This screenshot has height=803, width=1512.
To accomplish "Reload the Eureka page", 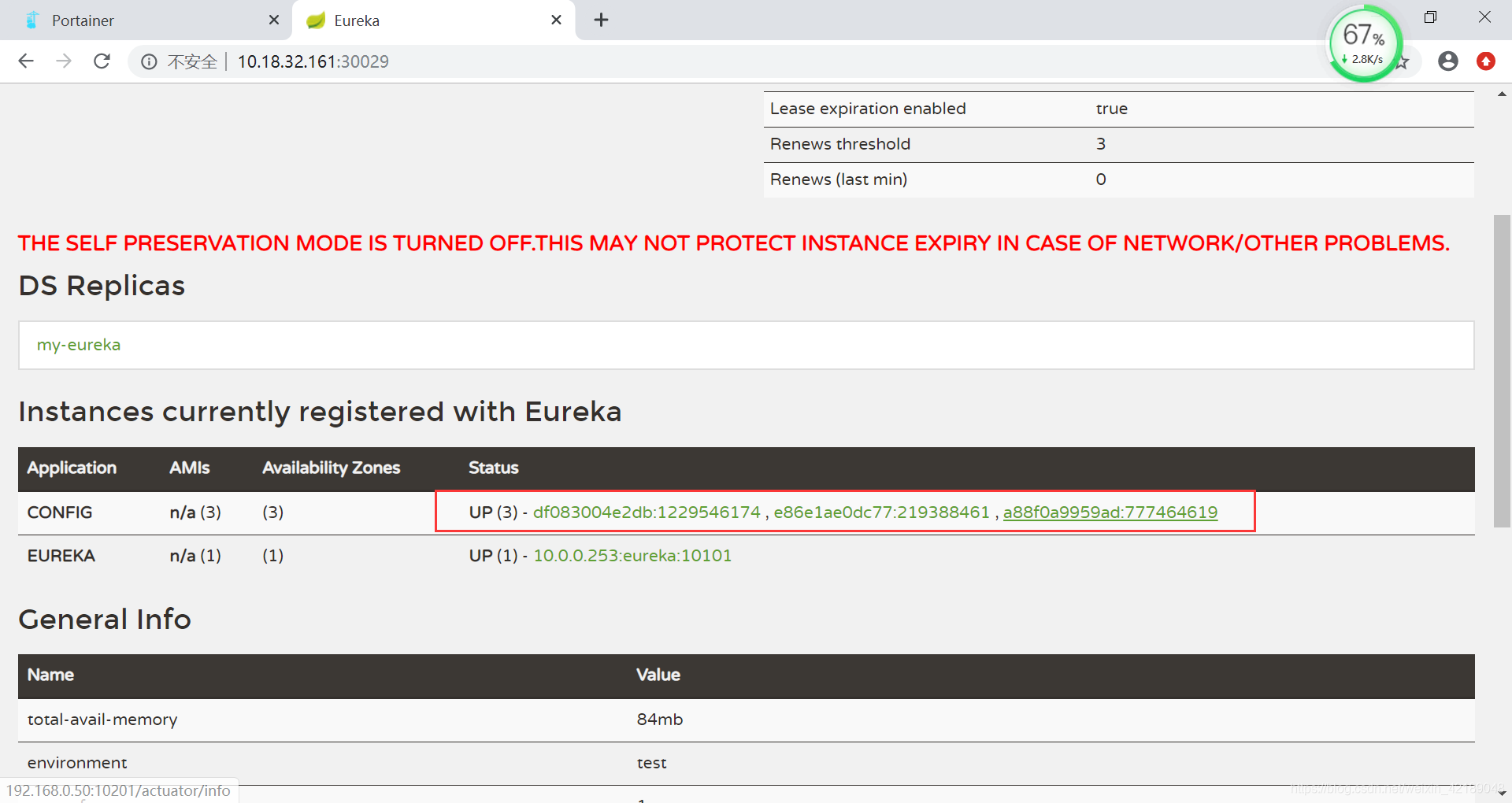I will (102, 61).
